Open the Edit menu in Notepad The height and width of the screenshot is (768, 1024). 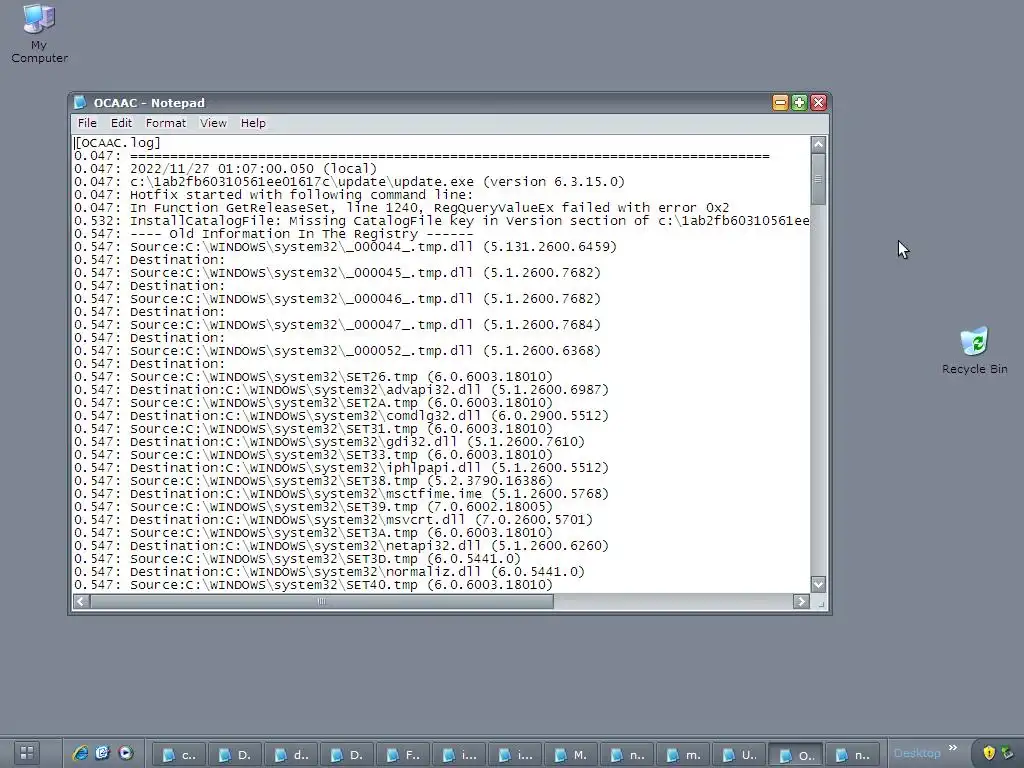click(x=121, y=123)
